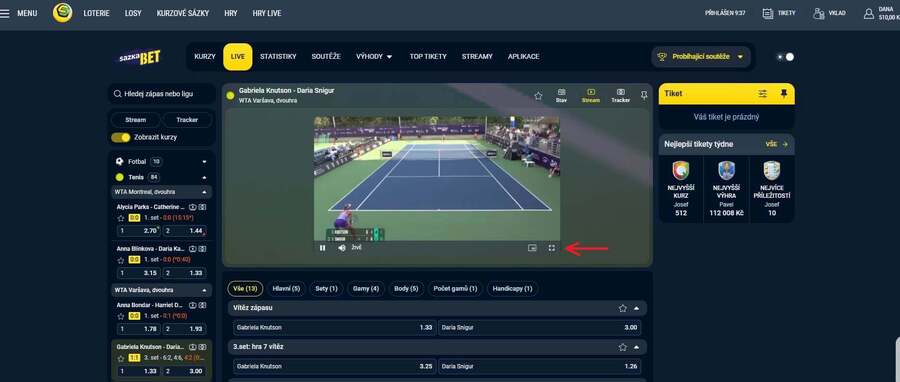Open the Tikety icon in header

pos(767,13)
